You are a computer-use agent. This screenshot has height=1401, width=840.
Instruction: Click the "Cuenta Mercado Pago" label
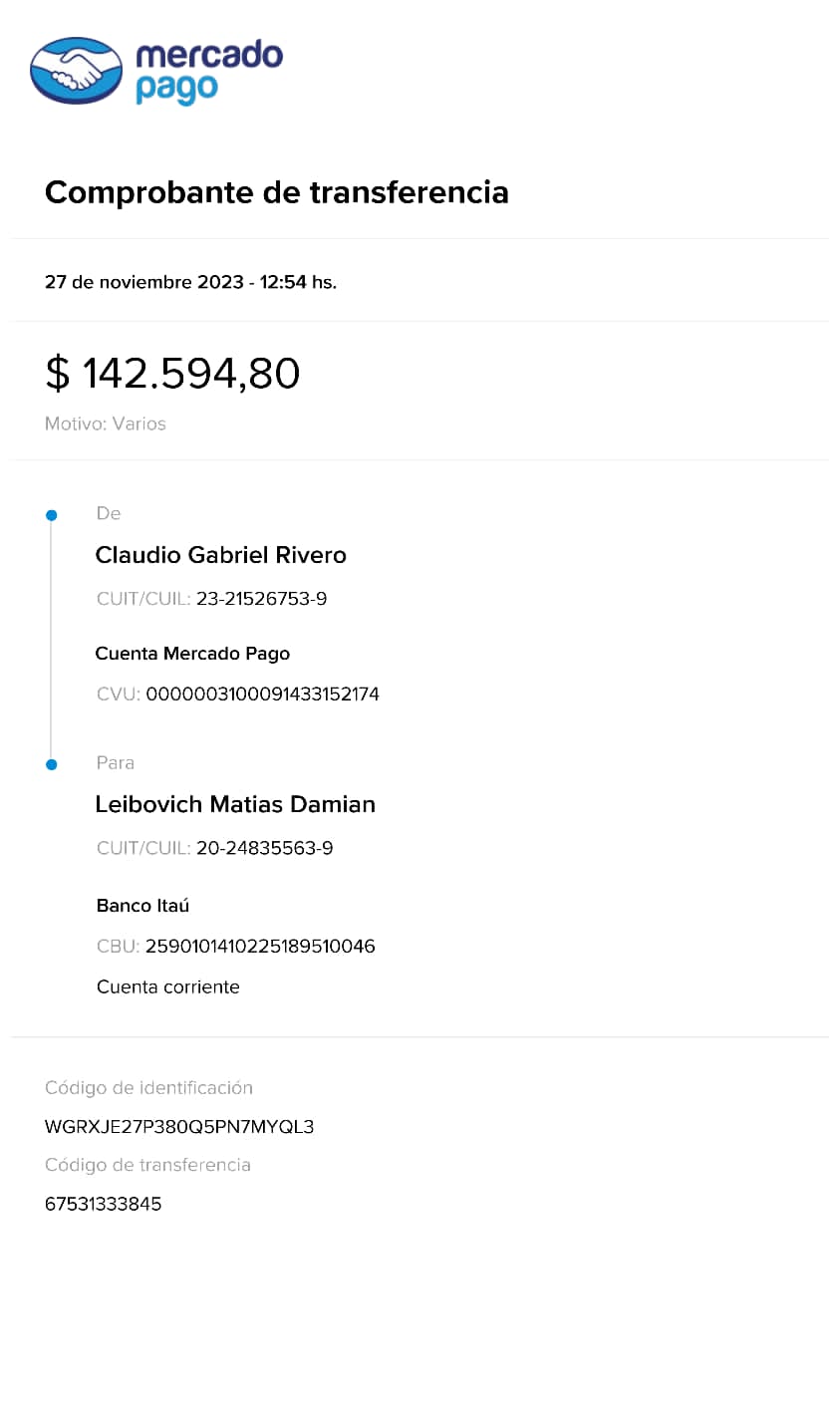[x=192, y=654]
